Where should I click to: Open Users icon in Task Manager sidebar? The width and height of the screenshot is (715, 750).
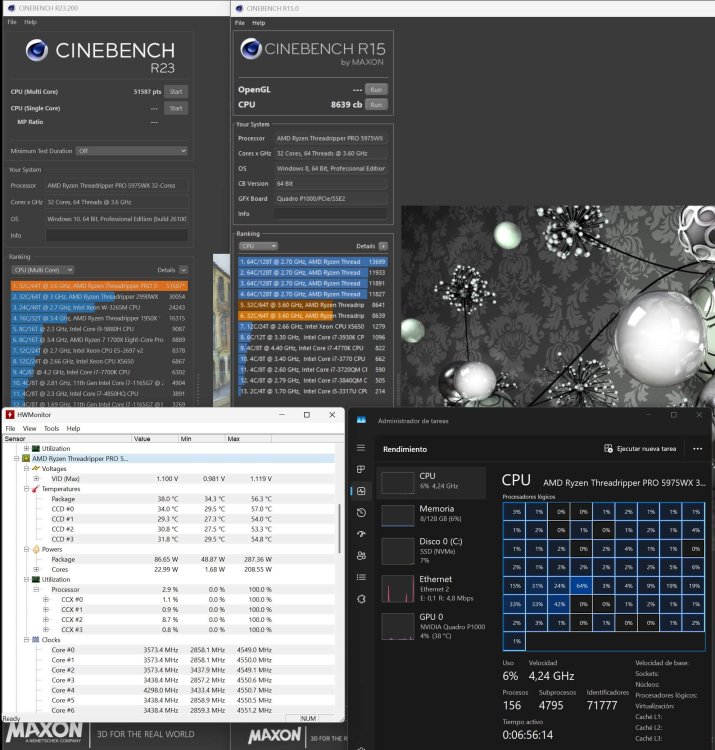(x=361, y=556)
